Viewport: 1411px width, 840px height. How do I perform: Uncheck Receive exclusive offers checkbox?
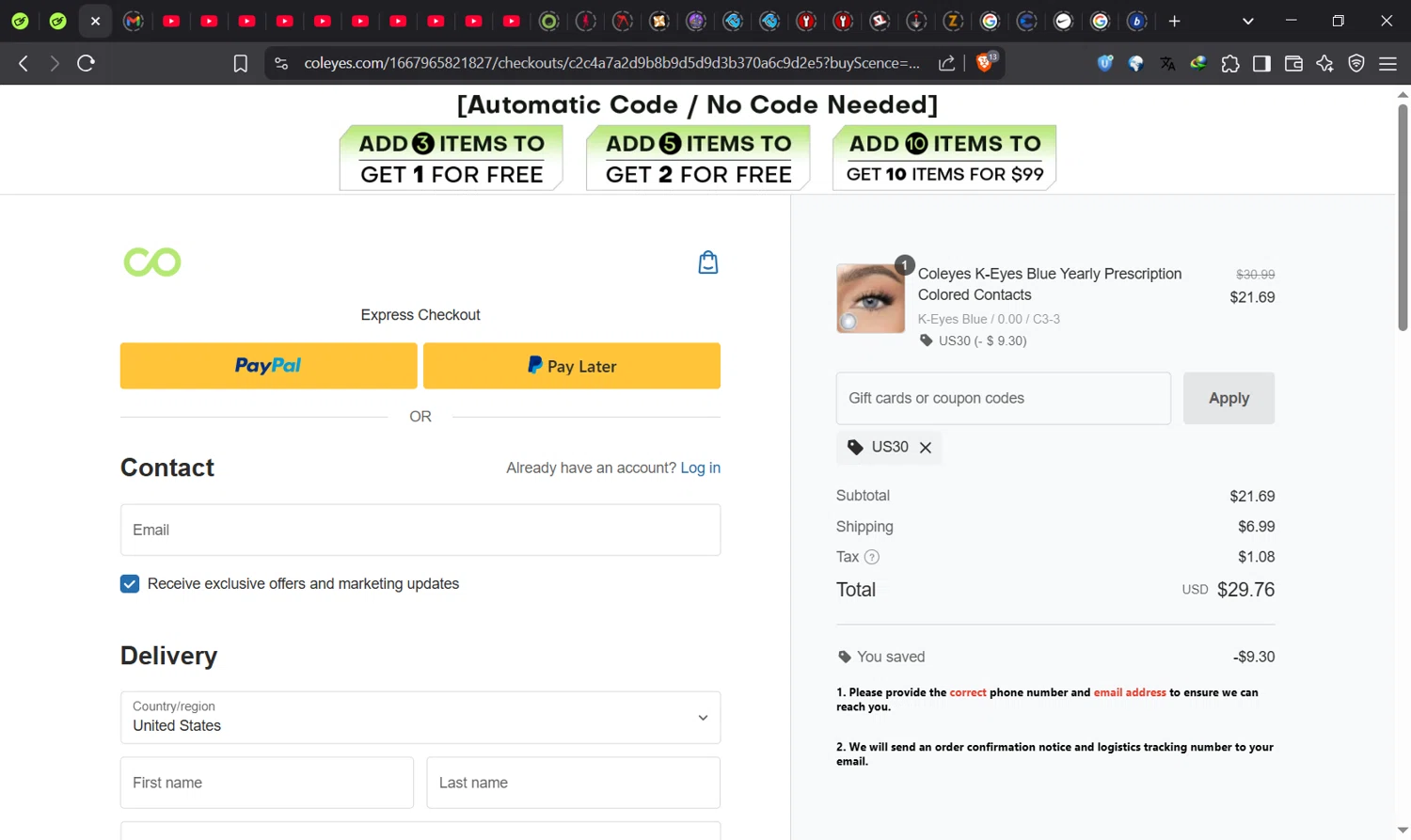pyautogui.click(x=130, y=584)
